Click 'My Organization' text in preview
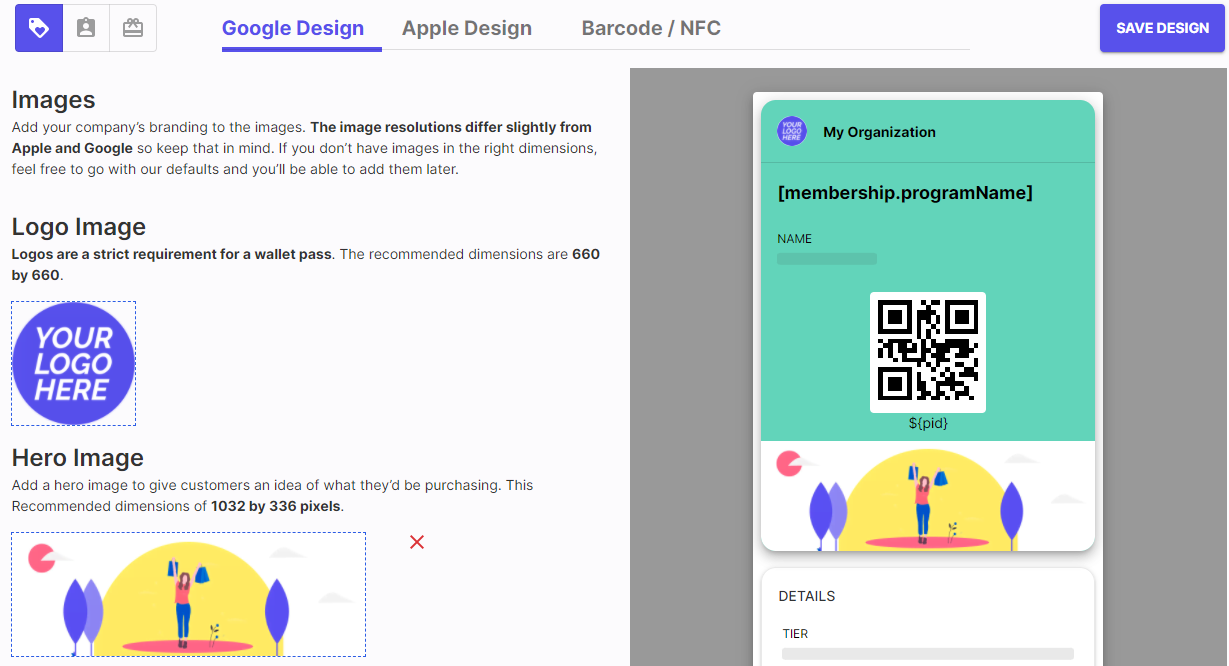 tap(879, 132)
